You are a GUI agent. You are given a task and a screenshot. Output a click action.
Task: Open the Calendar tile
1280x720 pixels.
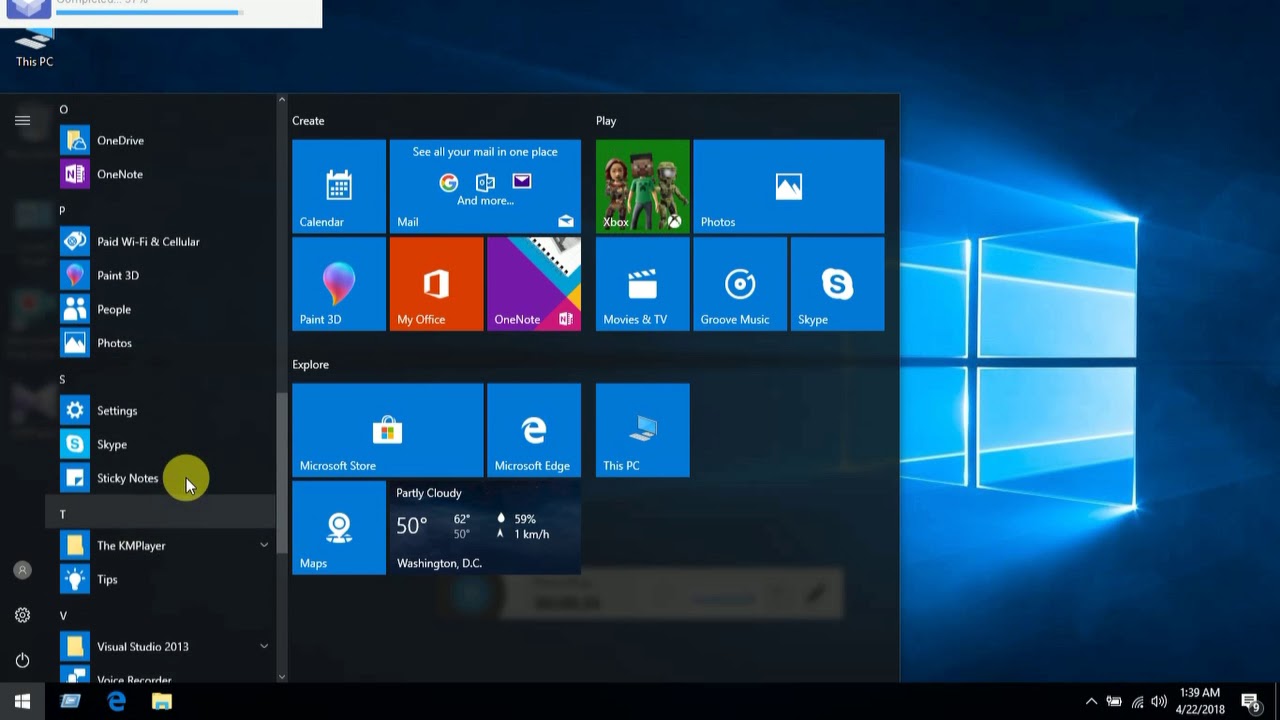(339, 186)
